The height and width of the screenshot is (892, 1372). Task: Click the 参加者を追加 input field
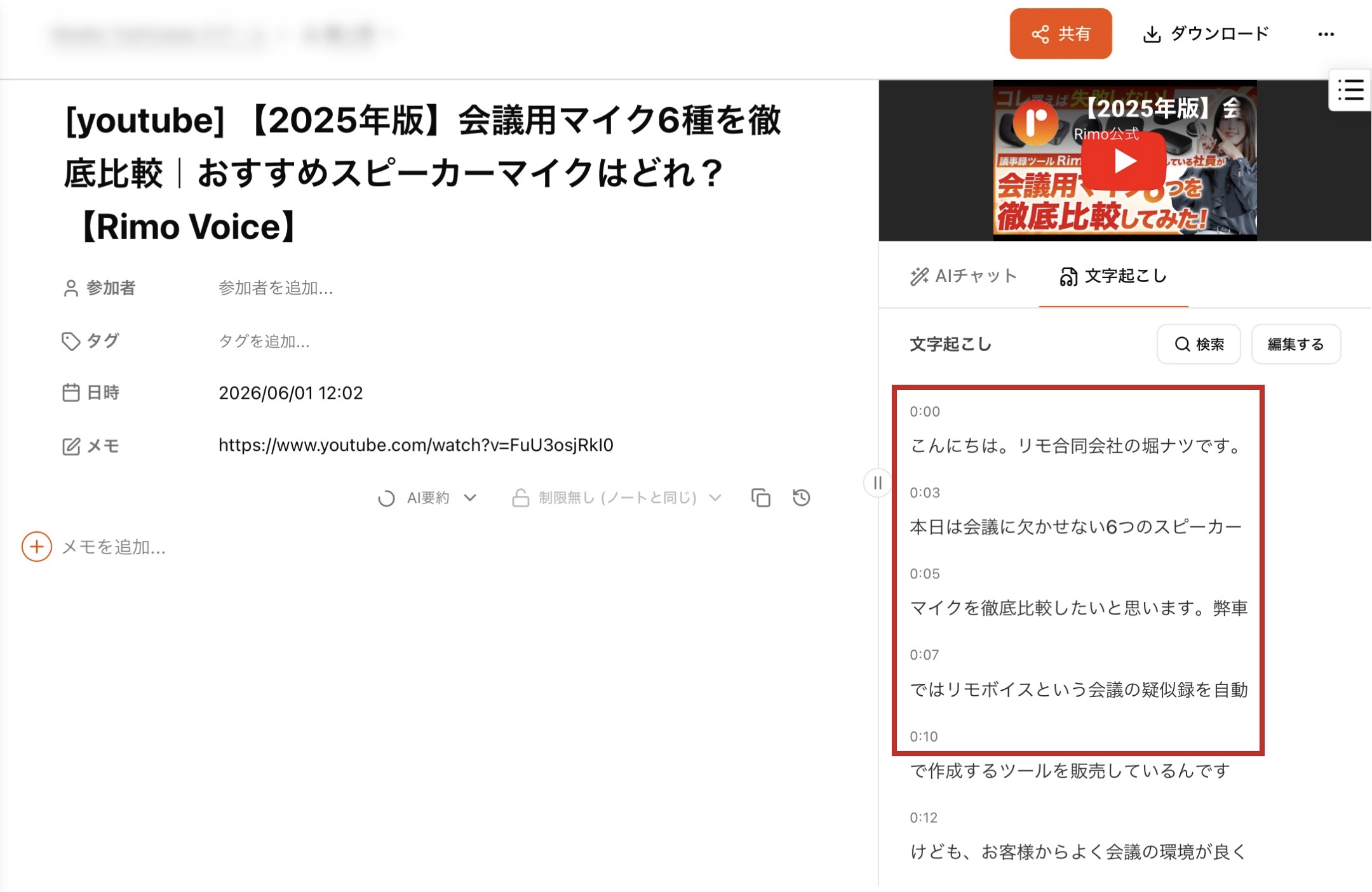(276, 288)
